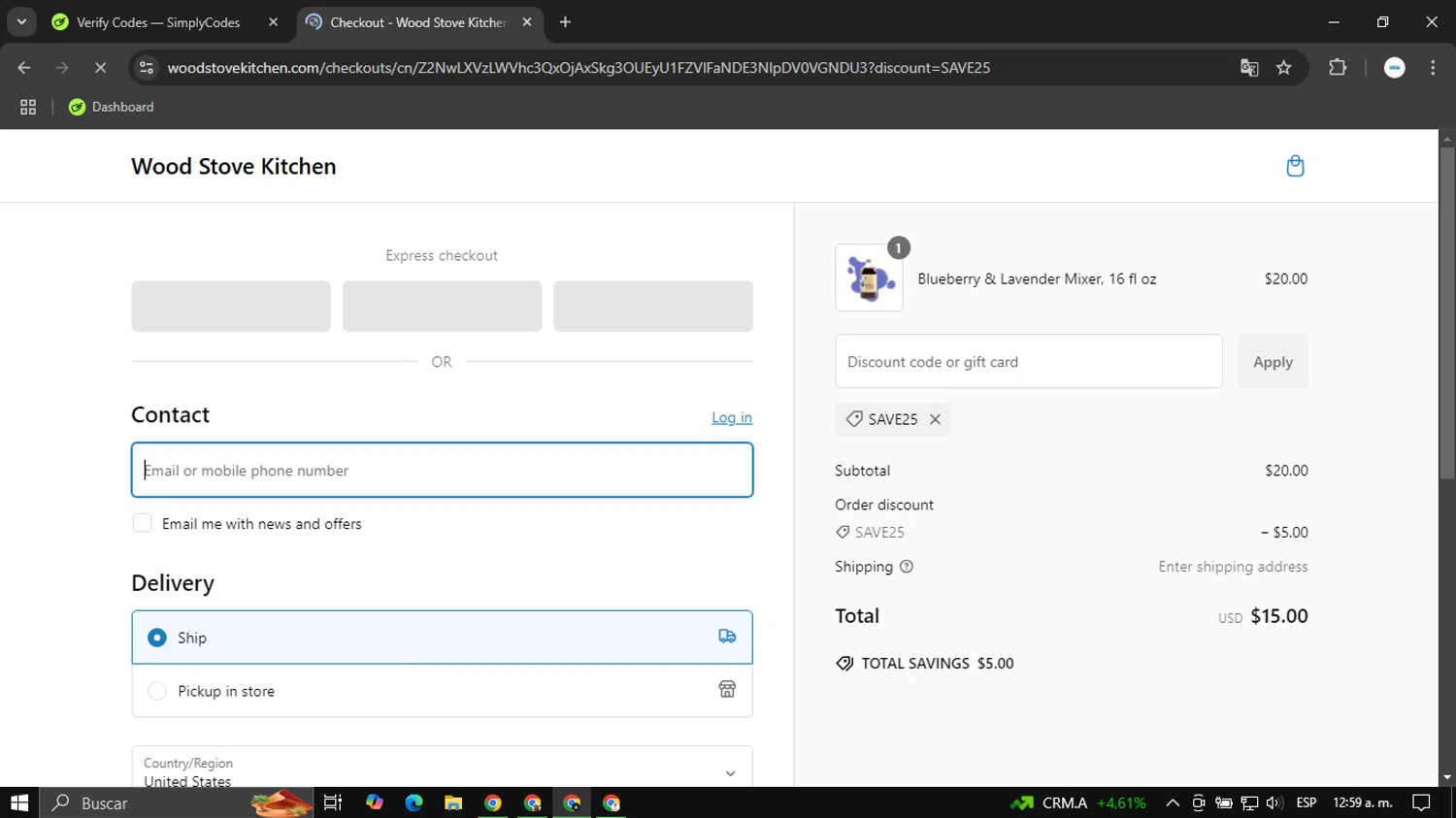Image resolution: width=1456 pixels, height=818 pixels.
Task: Go back to the previous page
Action: pos(24,67)
